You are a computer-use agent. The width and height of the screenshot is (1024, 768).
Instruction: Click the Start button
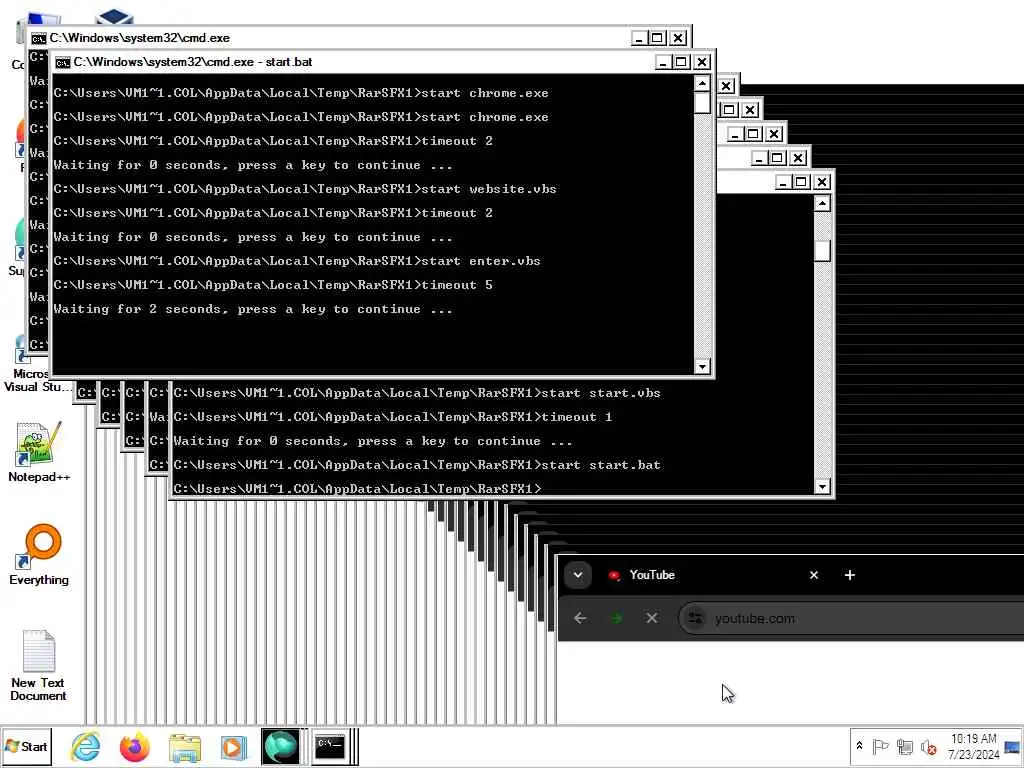26,746
